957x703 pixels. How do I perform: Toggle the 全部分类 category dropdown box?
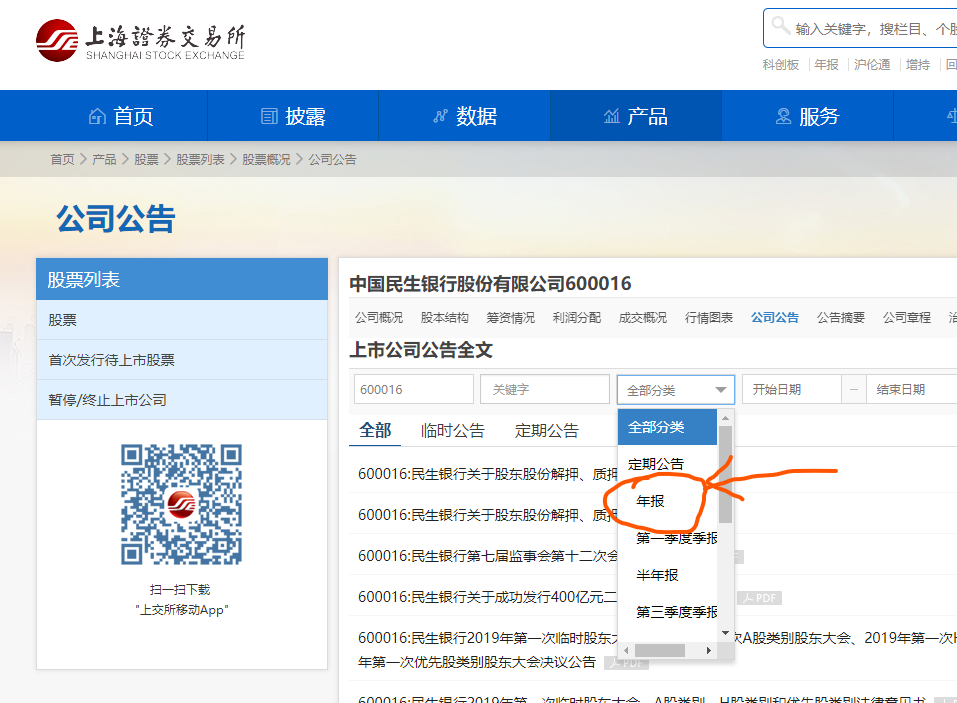pos(676,390)
